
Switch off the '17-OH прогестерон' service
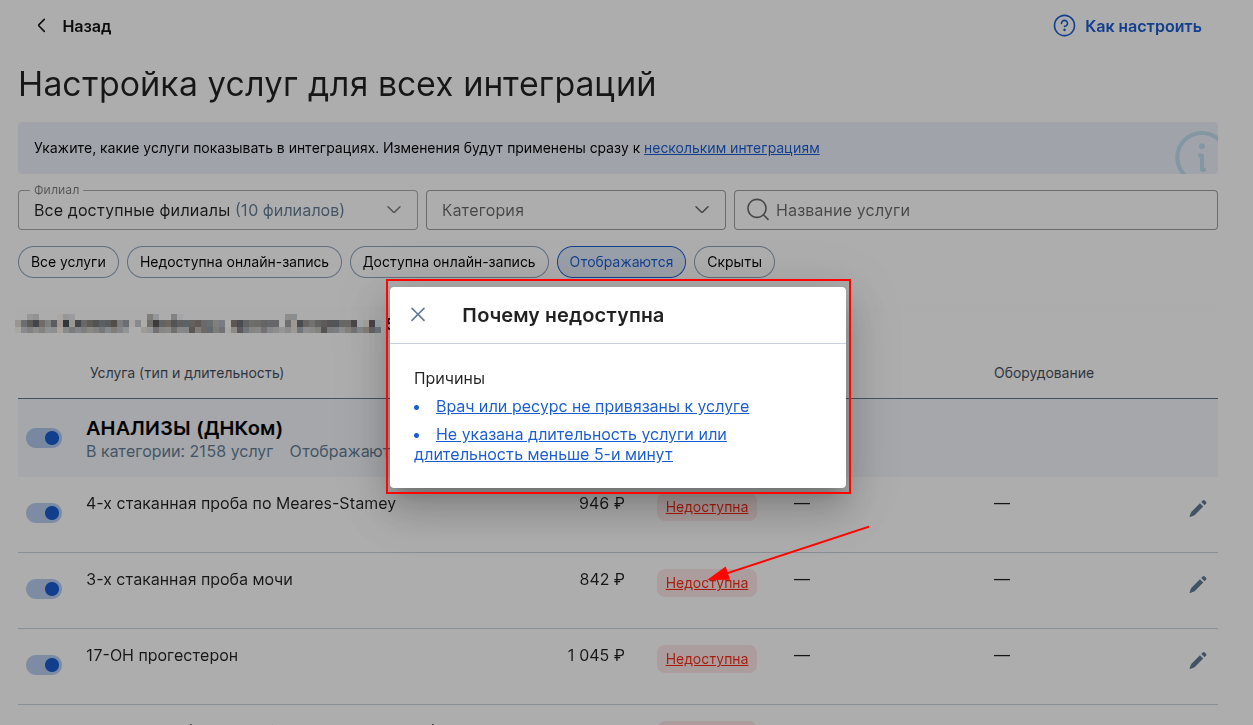coord(44,665)
